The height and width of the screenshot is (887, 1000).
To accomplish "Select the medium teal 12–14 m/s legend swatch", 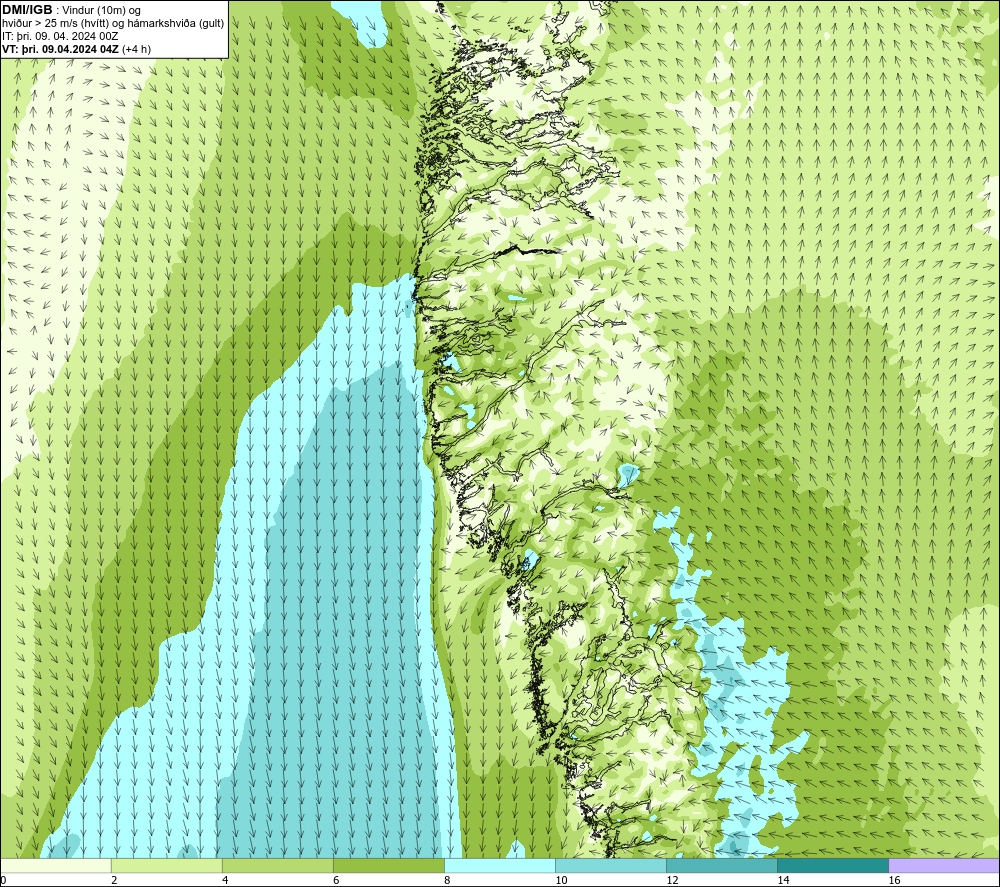I will [721, 865].
